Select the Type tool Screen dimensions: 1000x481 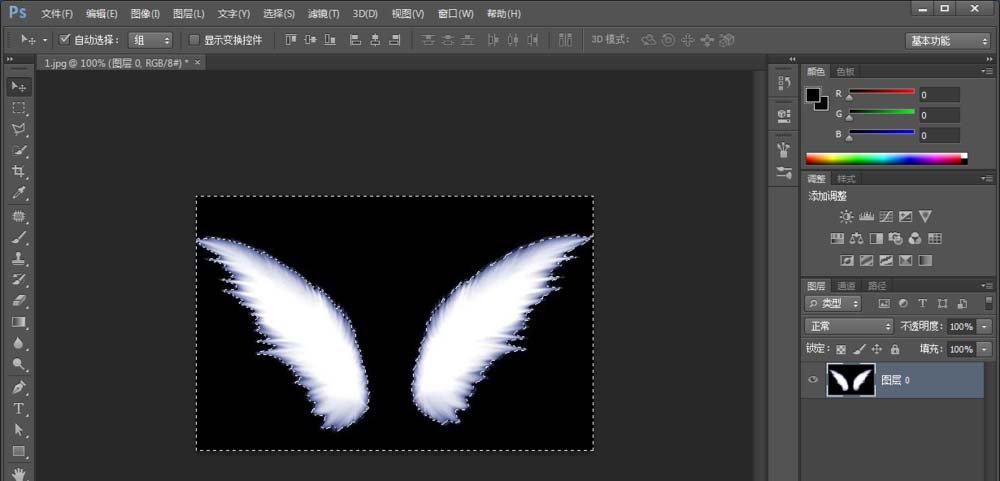point(18,409)
